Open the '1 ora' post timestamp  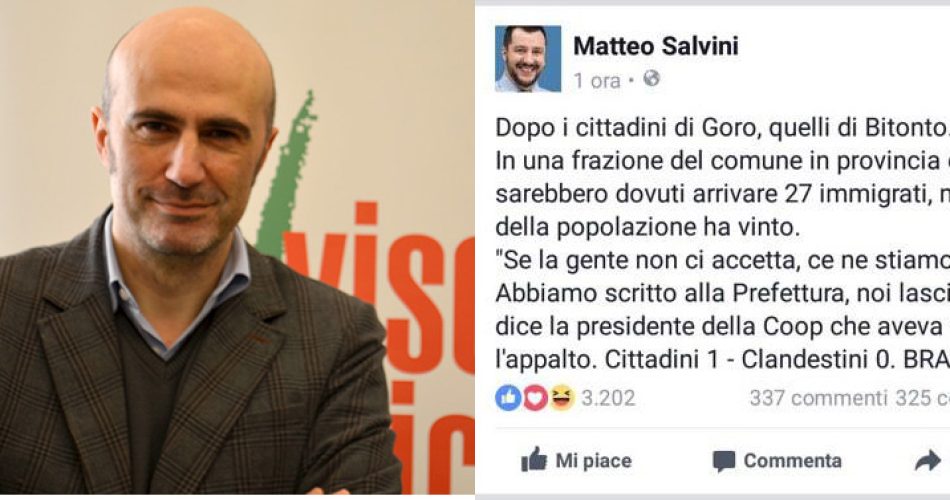tap(597, 81)
